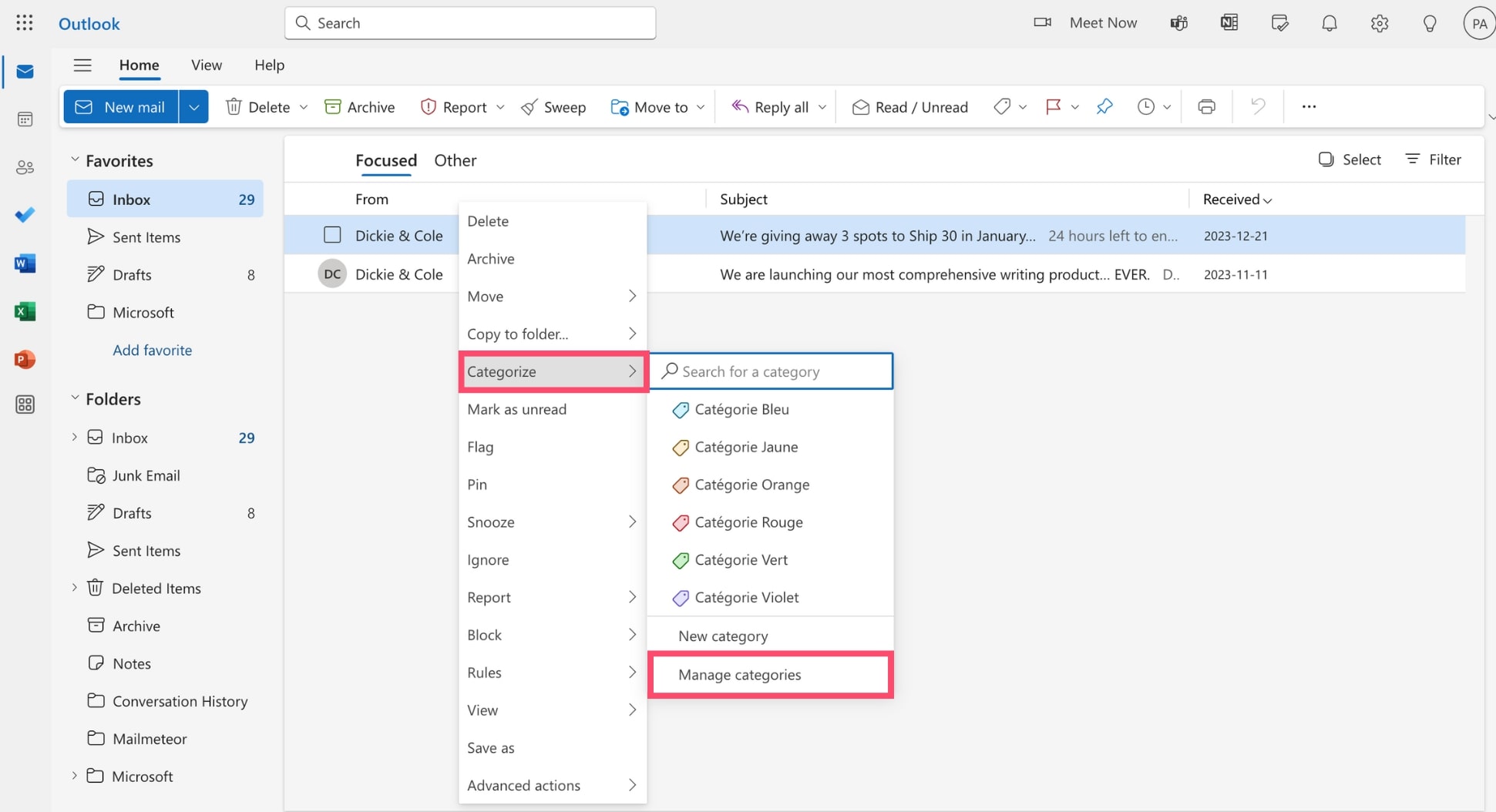1496x812 pixels.
Task: Apply Catégorie Vert category
Action: click(x=771, y=560)
